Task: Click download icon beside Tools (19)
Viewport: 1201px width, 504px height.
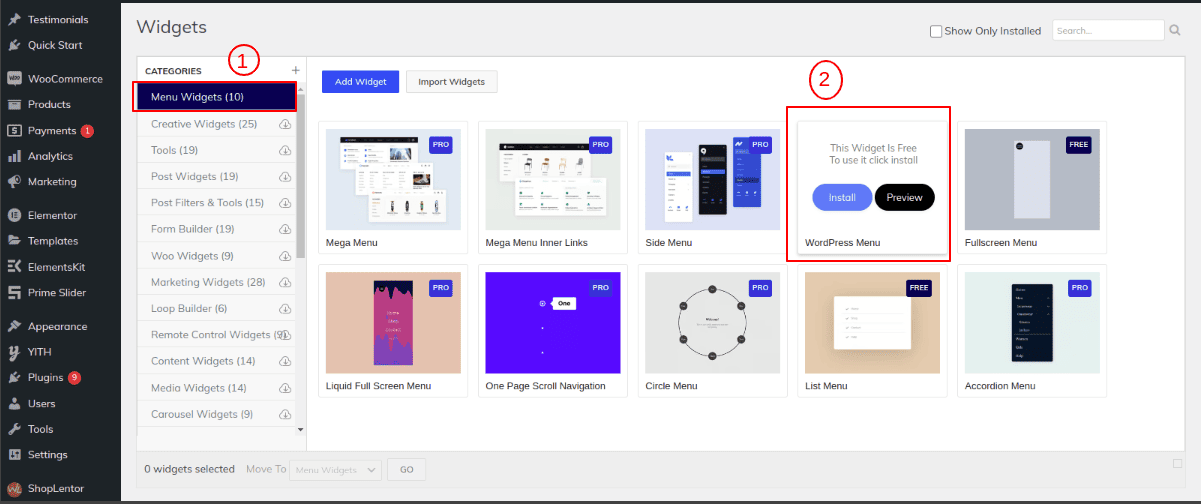Action: (x=285, y=150)
